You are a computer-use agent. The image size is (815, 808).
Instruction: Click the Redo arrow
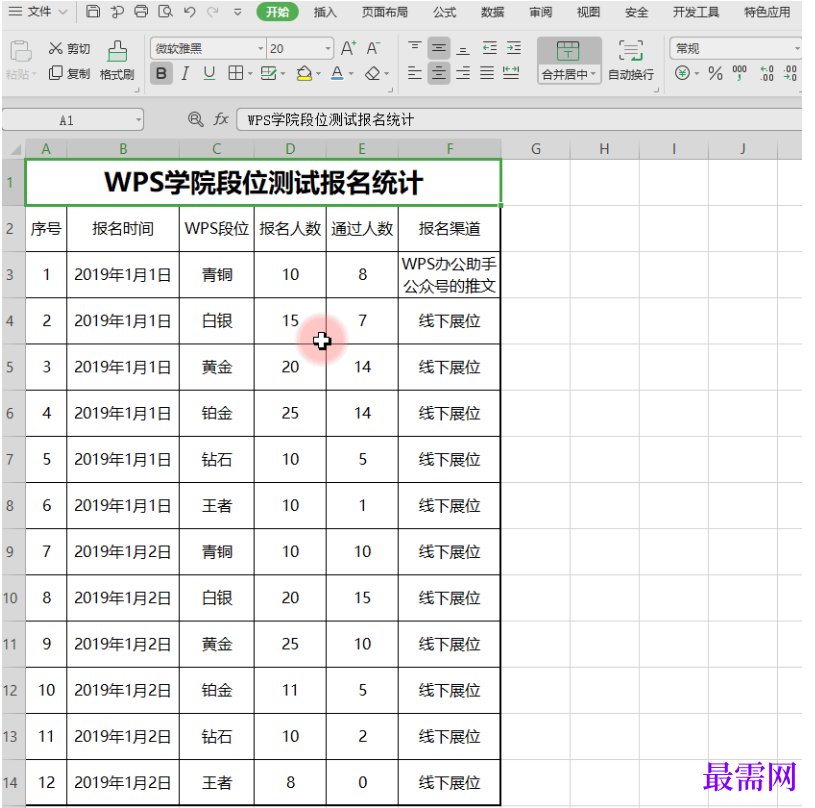coord(213,11)
